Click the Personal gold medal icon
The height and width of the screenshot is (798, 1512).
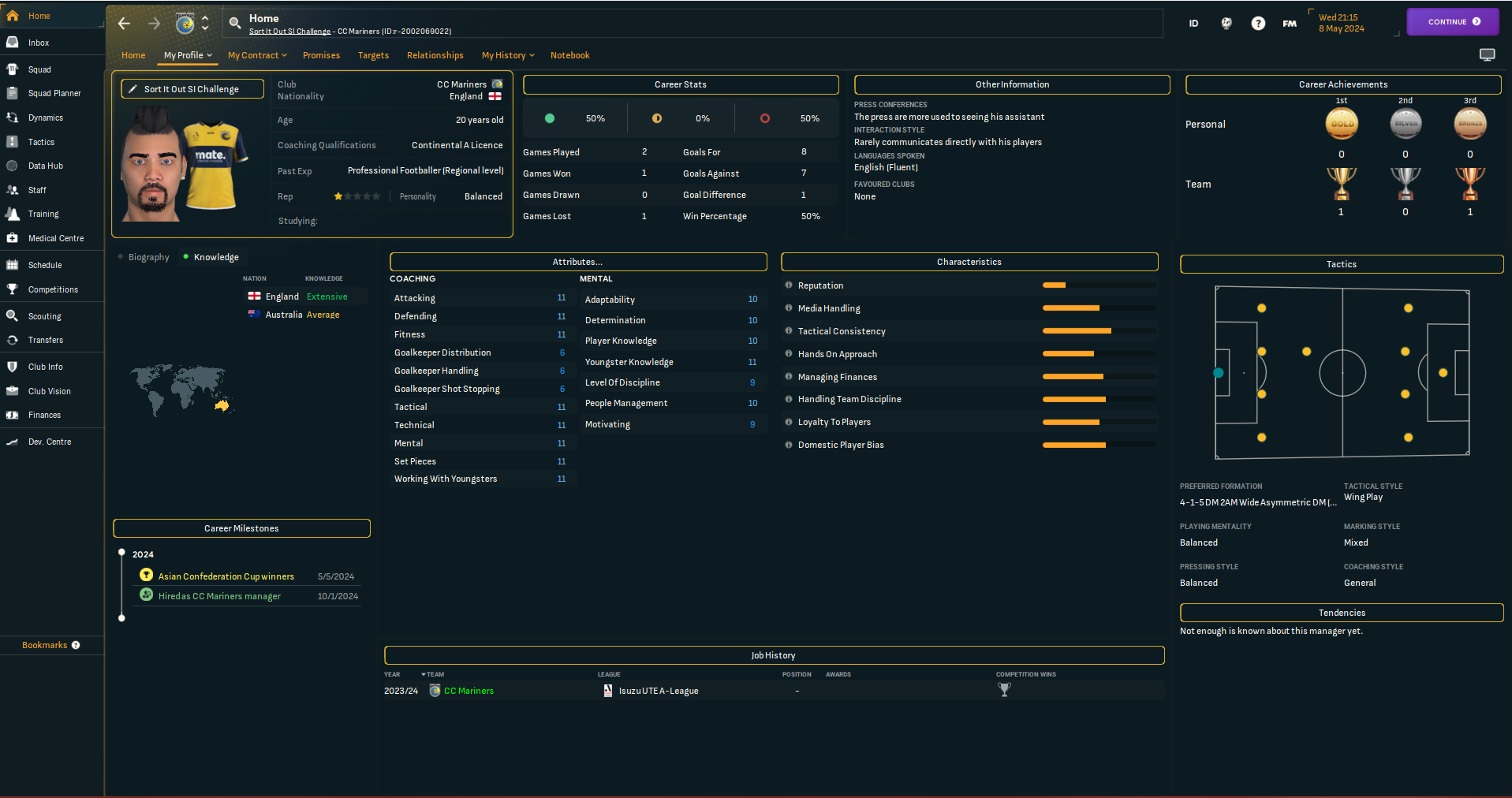(x=1342, y=124)
